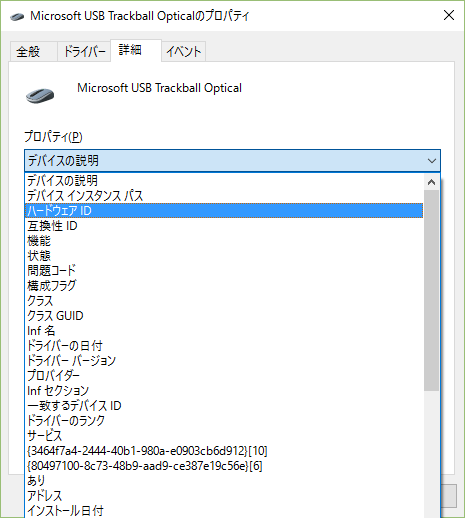Screen dimensions: 465x518
Task: Choose インストール日付 from the list
Action: coord(224,510)
